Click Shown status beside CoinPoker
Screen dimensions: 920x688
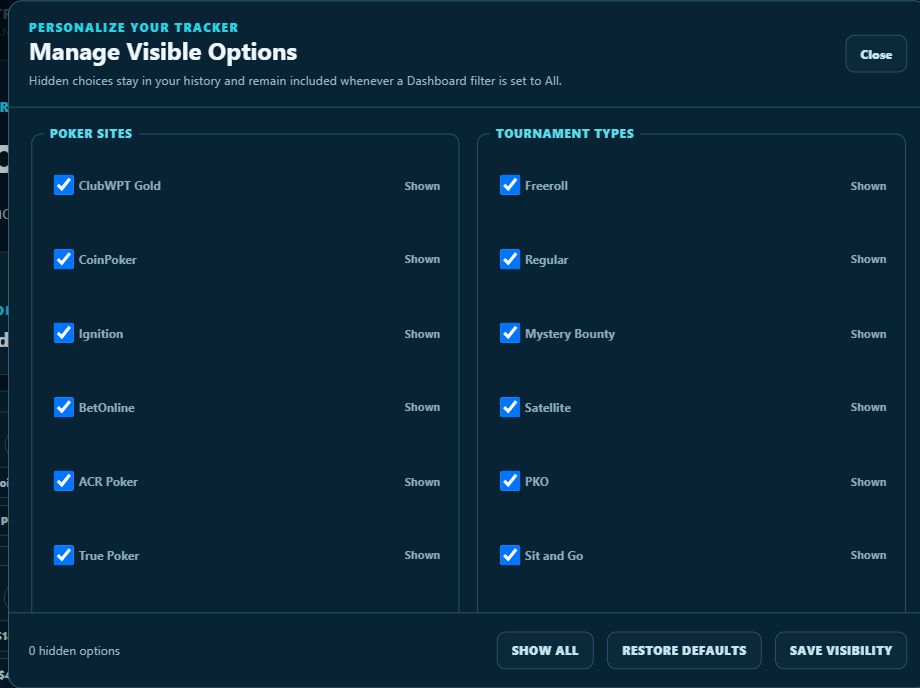(422, 259)
